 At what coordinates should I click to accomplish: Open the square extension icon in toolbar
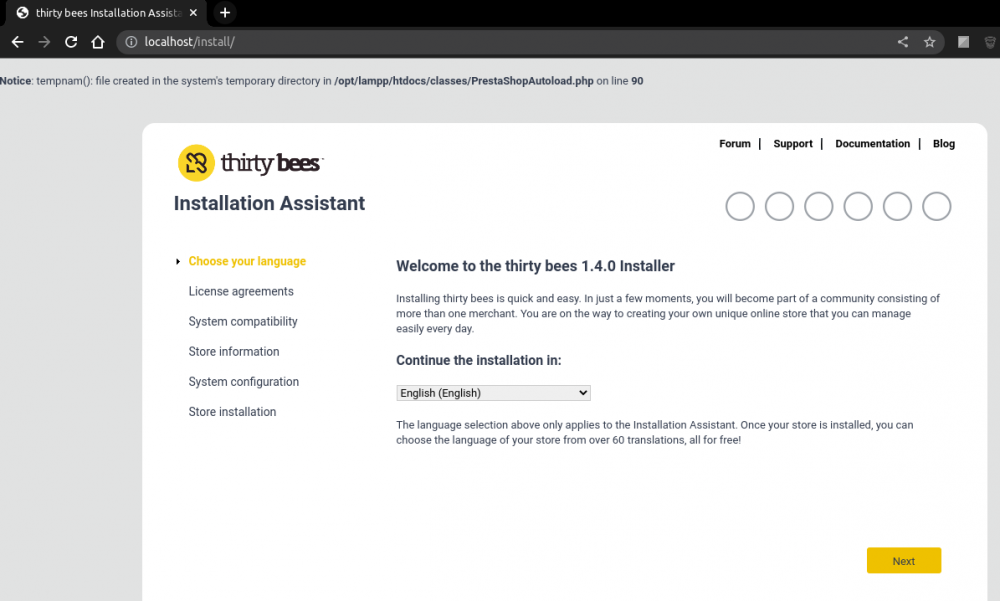point(963,42)
